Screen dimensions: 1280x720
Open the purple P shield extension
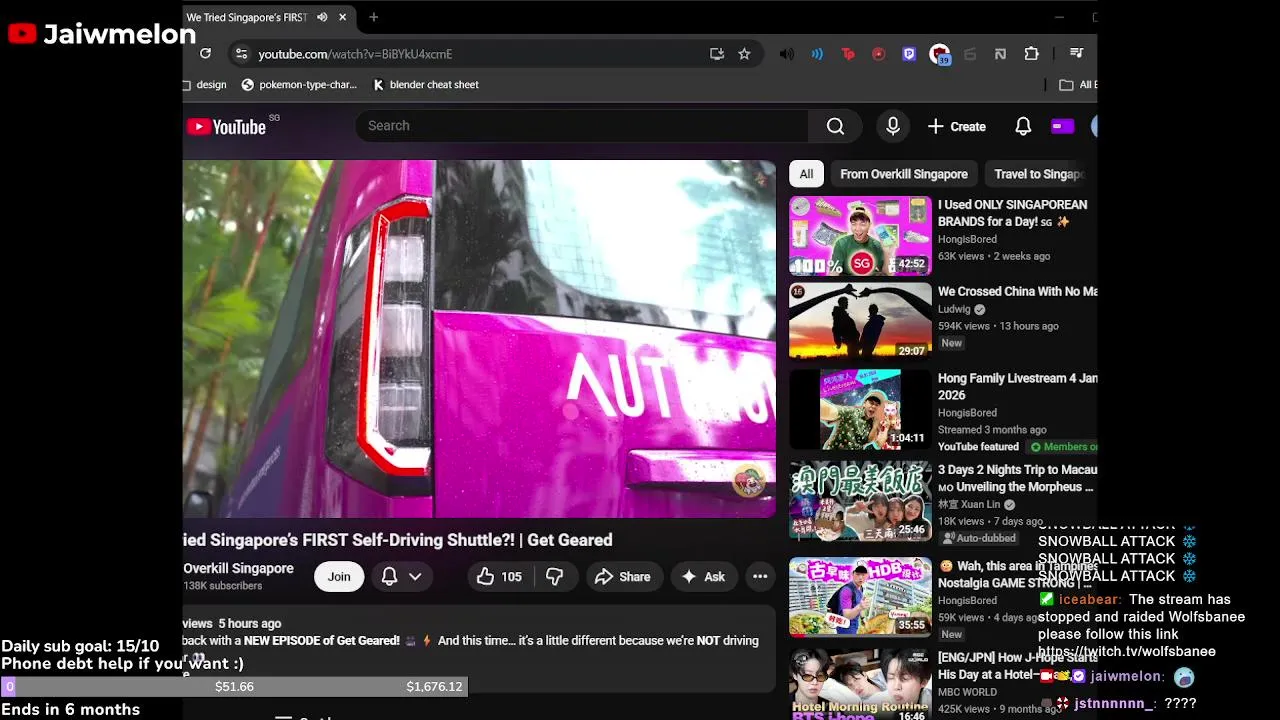pos(909,54)
